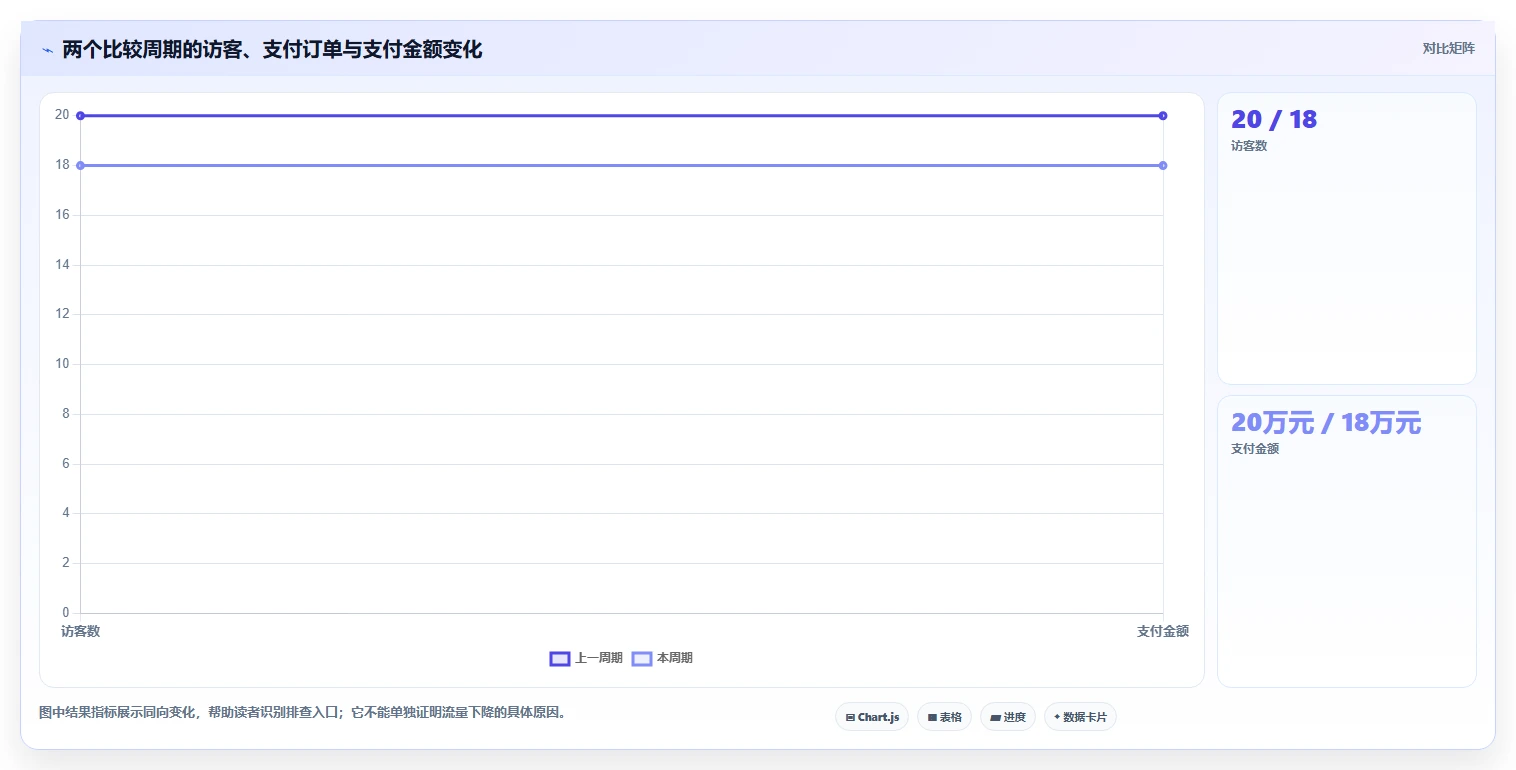Viewport: 1516px width, 770px height.
Task: Click the 上一周期 data point at 访客数
Action: pos(80,116)
